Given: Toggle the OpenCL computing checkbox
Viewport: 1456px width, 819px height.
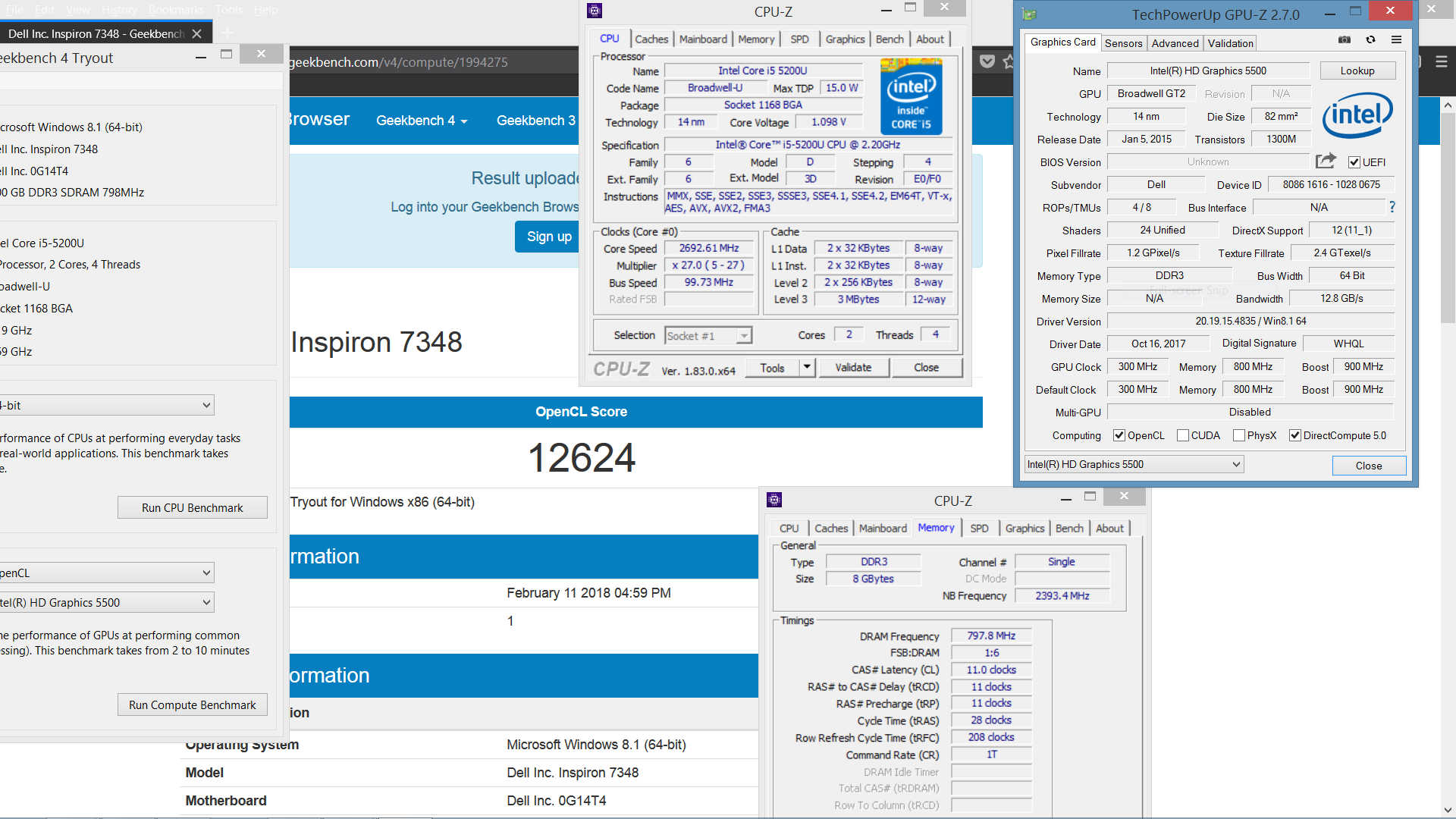Looking at the screenshot, I should [x=1119, y=435].
